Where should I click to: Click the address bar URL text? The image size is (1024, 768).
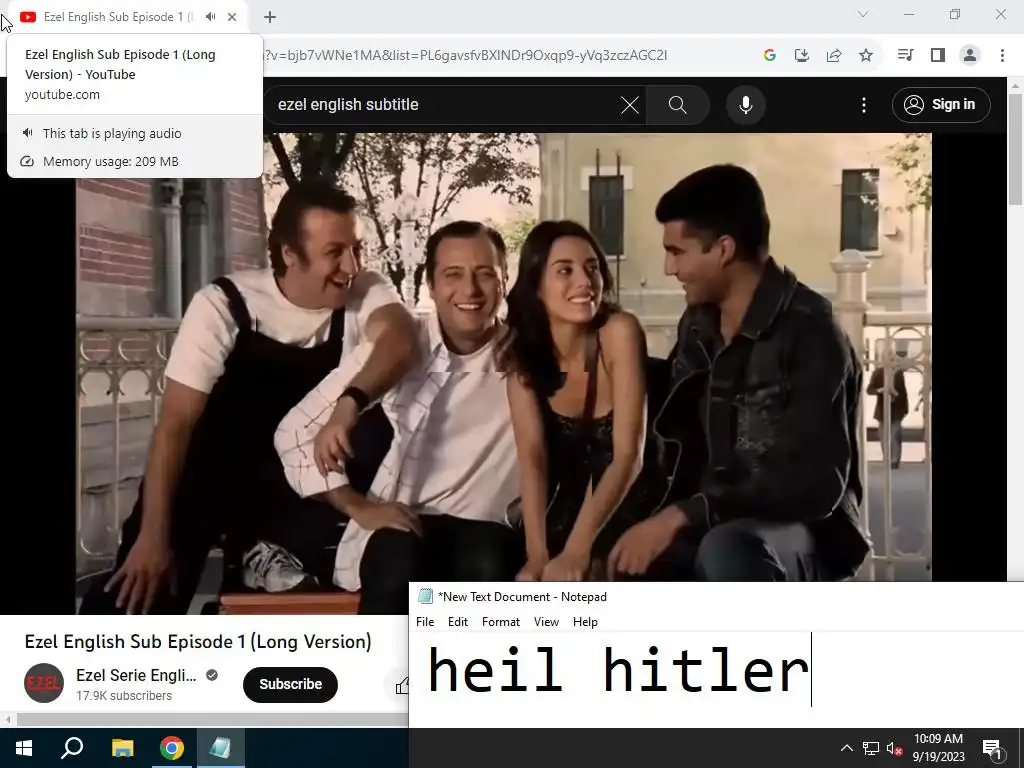(x=466, y=56)
